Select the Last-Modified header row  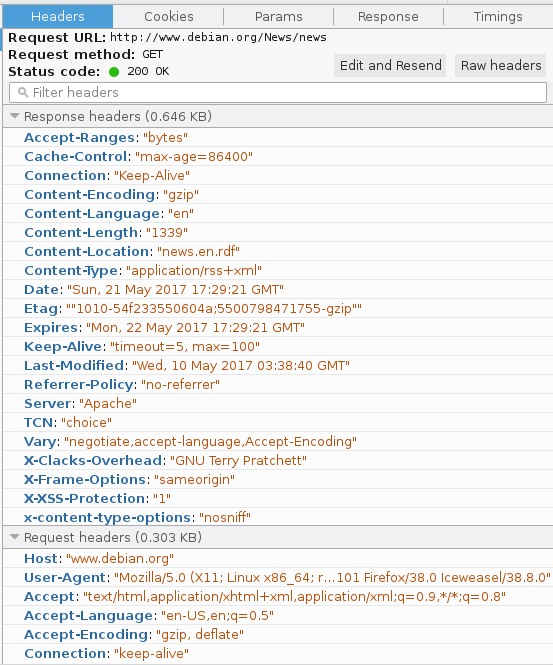coord(278,365)
